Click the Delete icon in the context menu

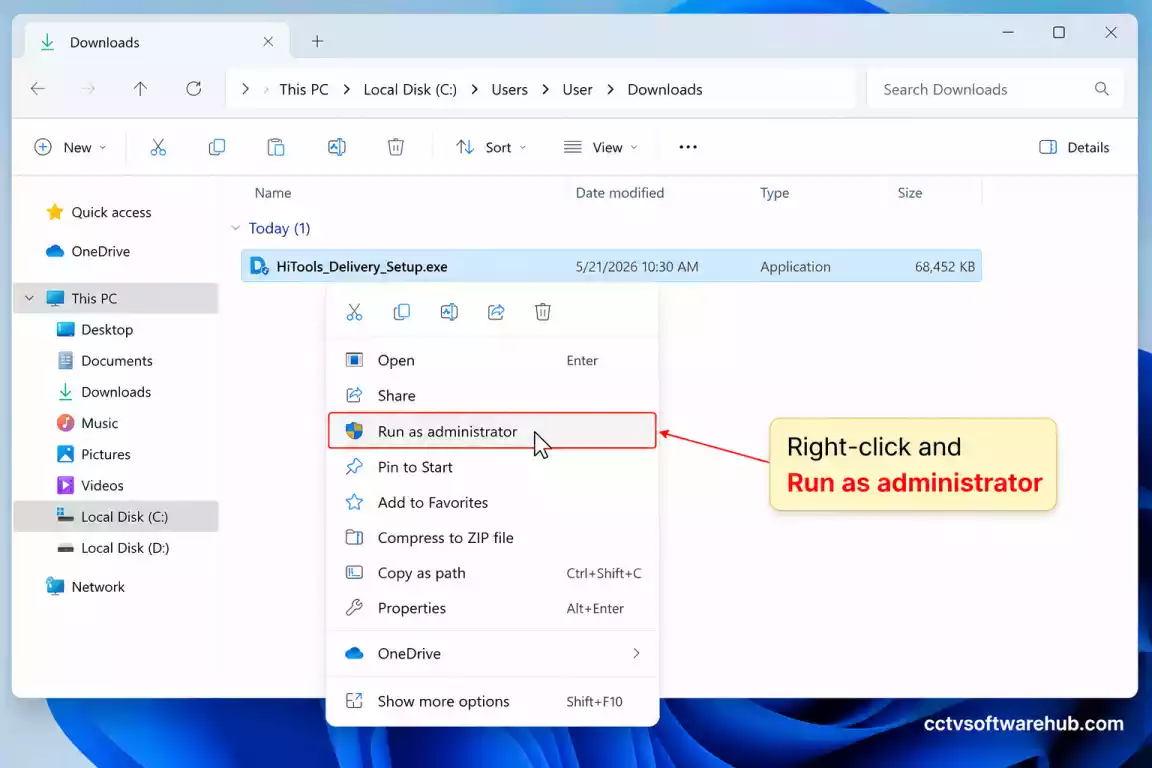click(543, 312)
